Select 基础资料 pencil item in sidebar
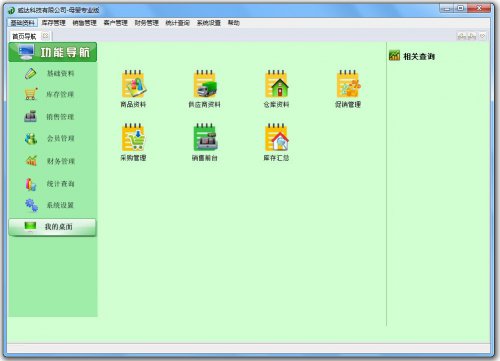500x361 pixels. tap(50, 73)
